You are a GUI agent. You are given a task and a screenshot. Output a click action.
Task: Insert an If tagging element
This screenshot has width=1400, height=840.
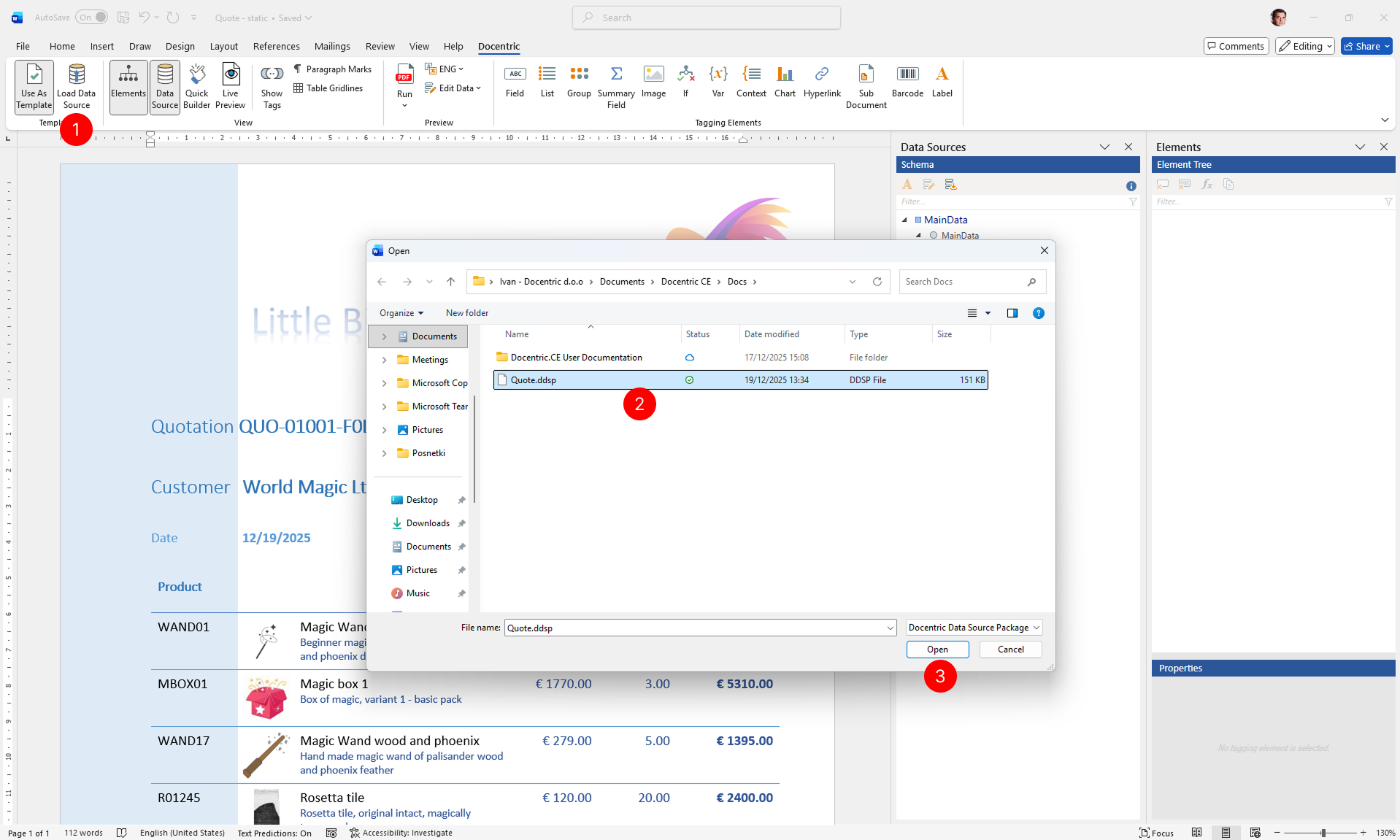point(685,81)
